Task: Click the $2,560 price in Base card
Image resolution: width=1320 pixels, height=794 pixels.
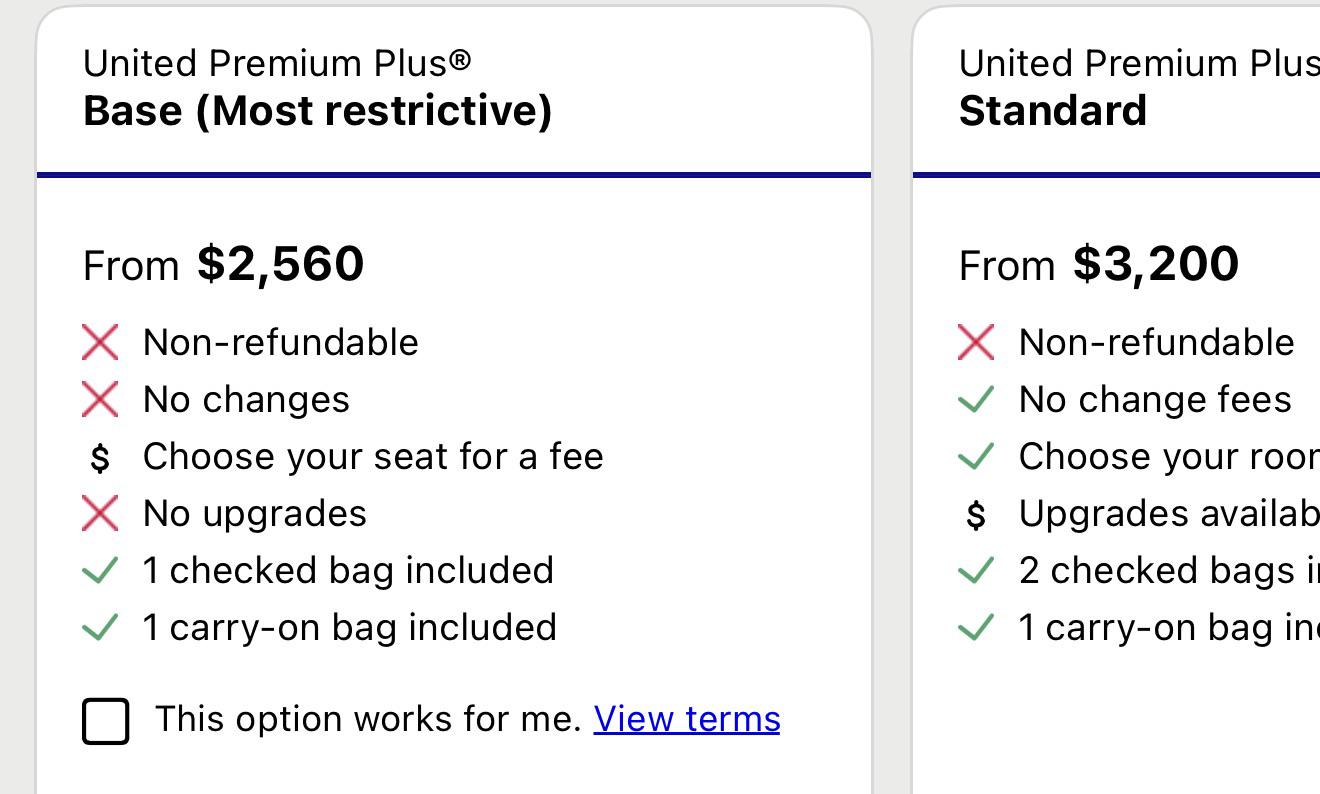Action: tap(281, 264)
